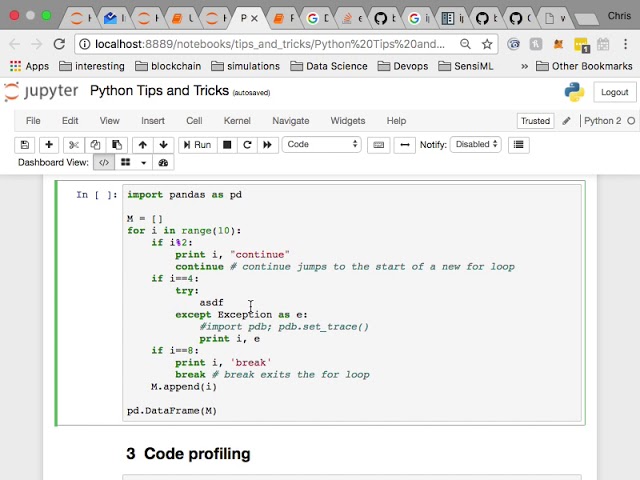Copy selected cells icon

[x=95, y=145]
